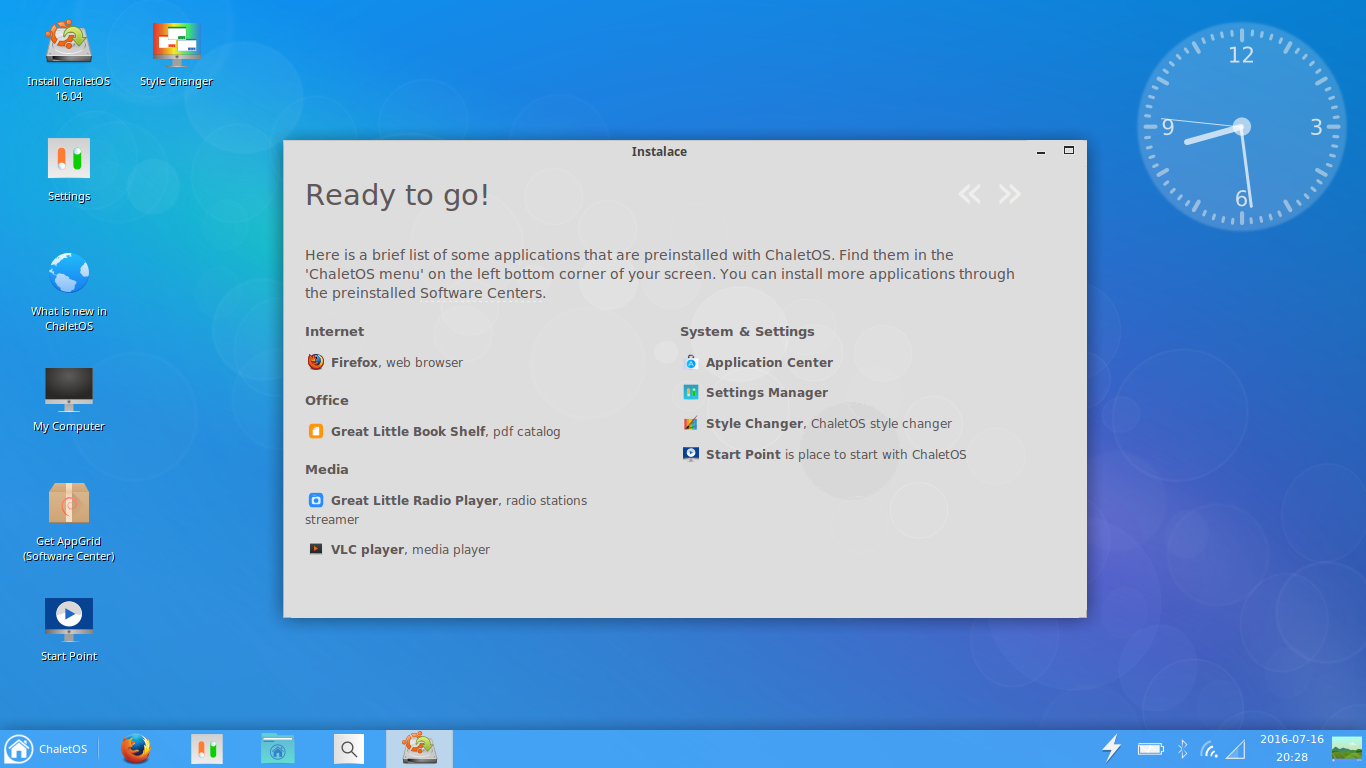Click the date and time display
Screen dimensions: 1366x768
1292,748
